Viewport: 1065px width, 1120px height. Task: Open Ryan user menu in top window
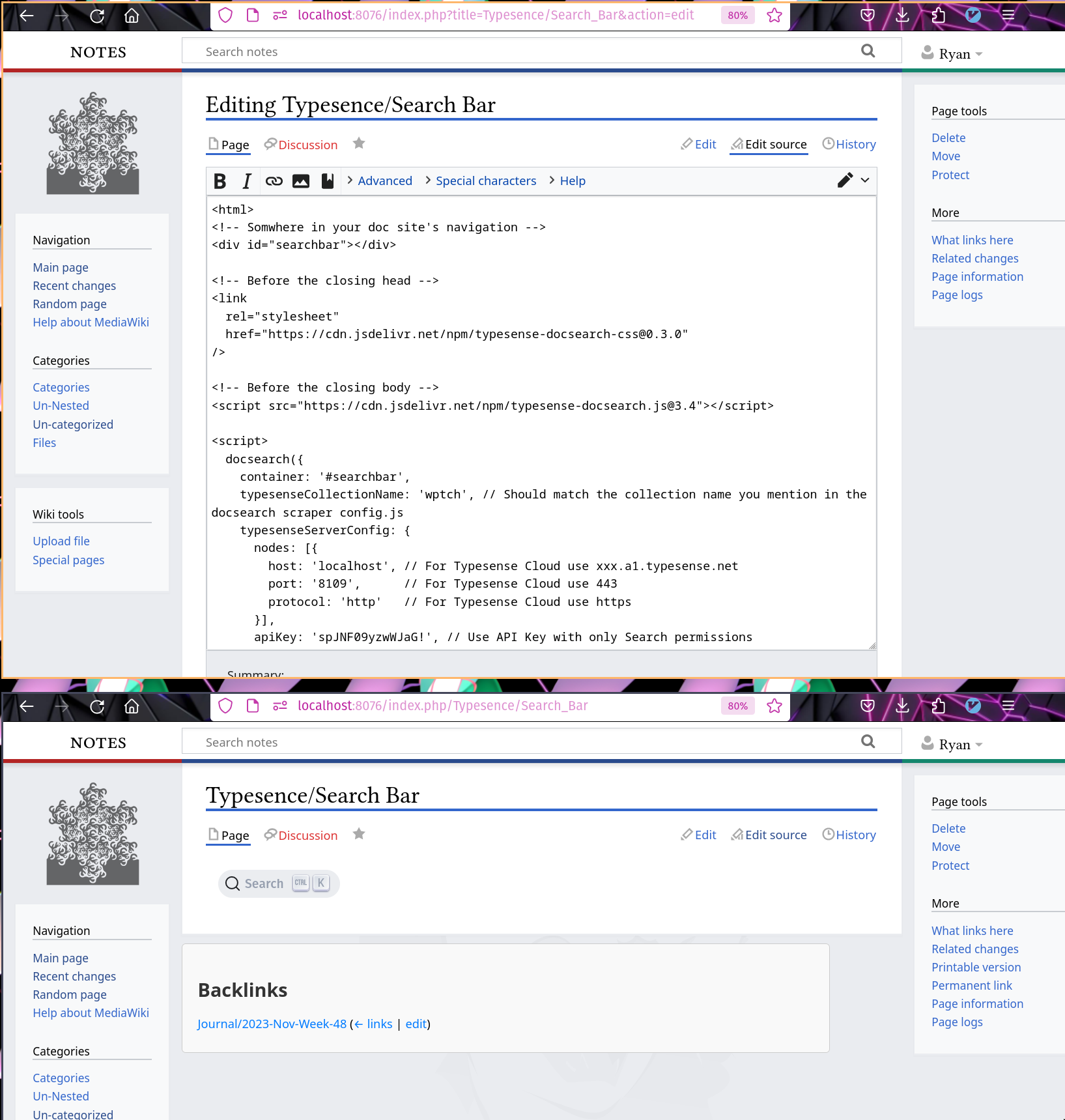point(952,53)
